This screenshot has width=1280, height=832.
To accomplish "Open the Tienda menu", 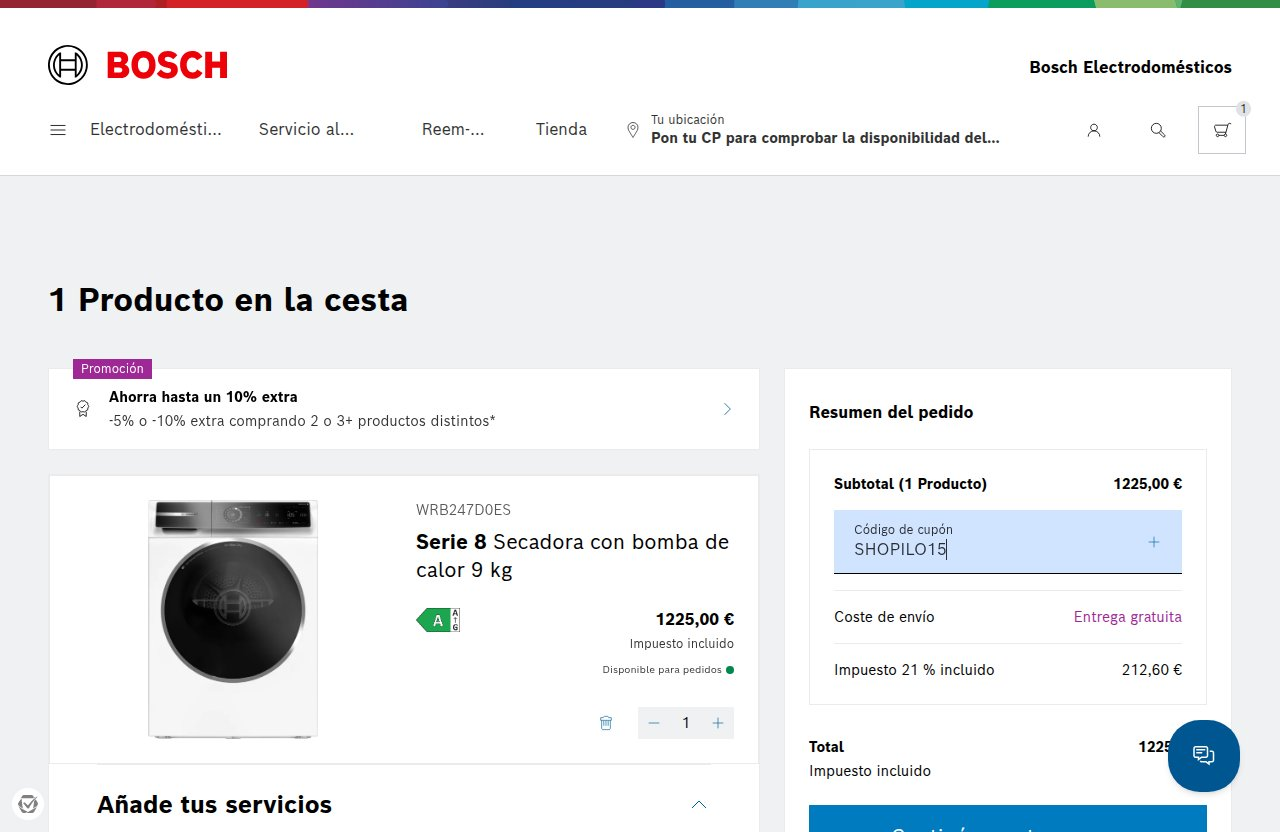I will pyautogui.click(x=561, y=129).
